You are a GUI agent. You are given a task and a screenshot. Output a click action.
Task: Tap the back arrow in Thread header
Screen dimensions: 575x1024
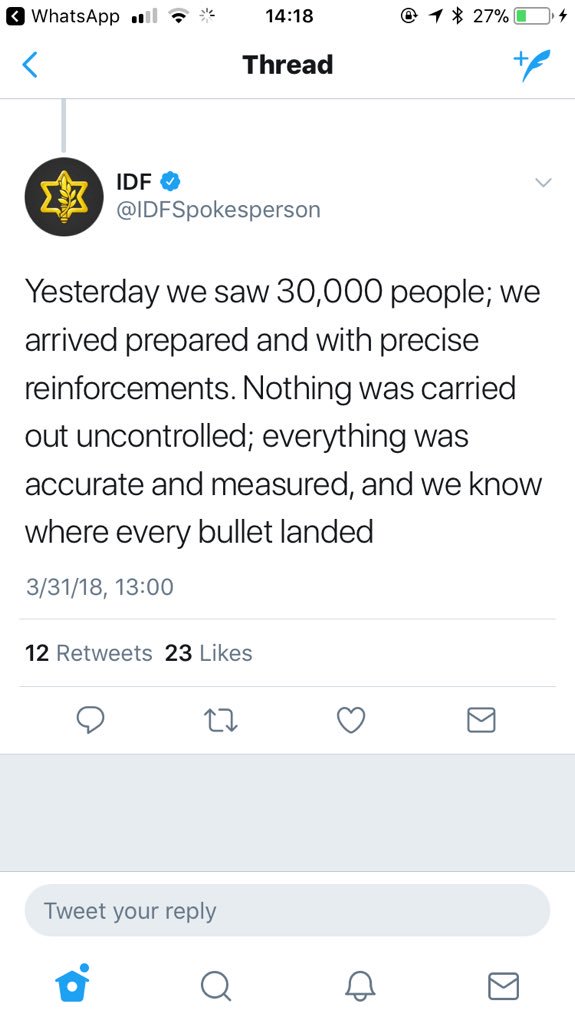point(30,65)
